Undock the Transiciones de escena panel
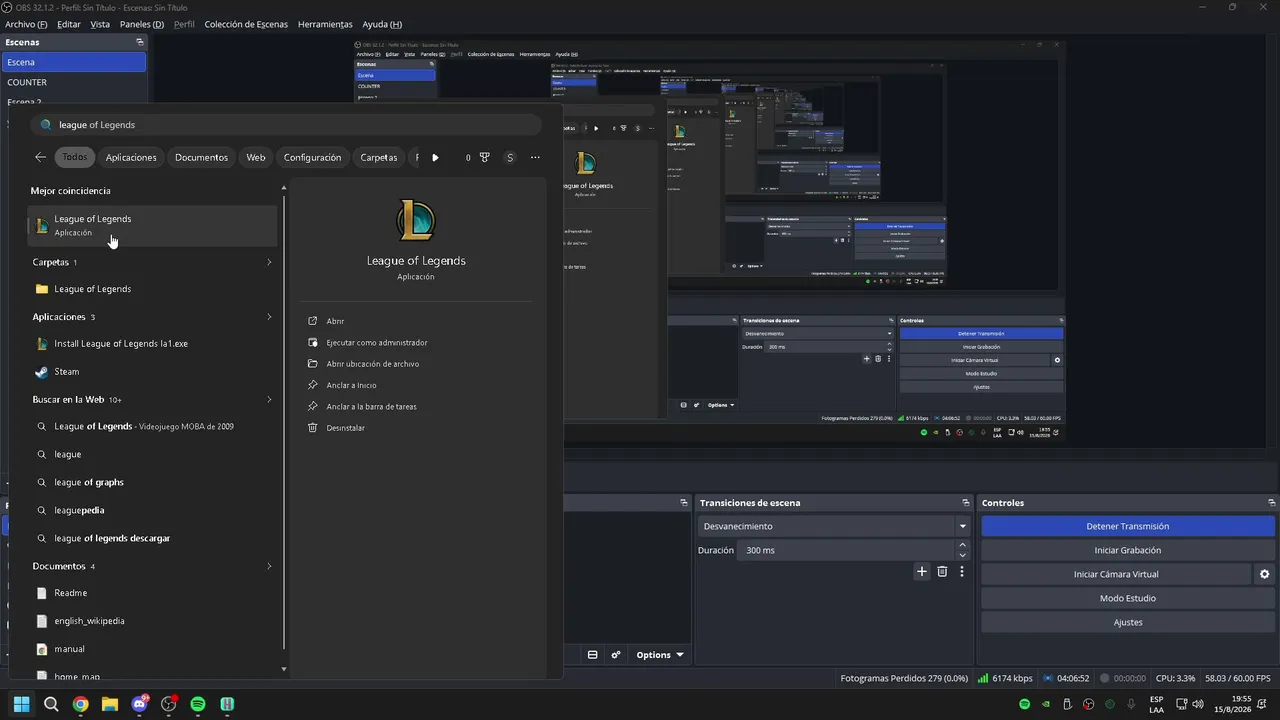 coord(966,503)
